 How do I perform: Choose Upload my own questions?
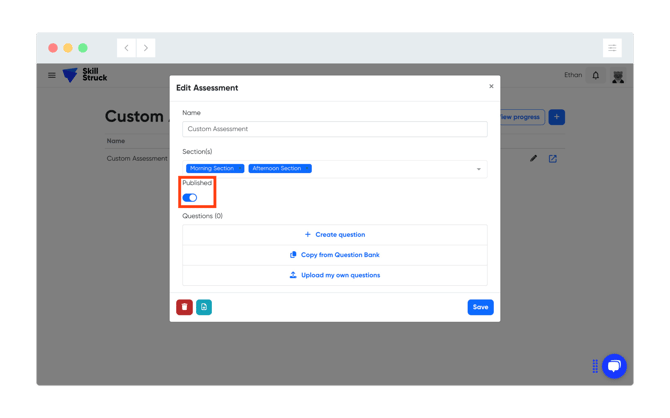tap(335, 275)
